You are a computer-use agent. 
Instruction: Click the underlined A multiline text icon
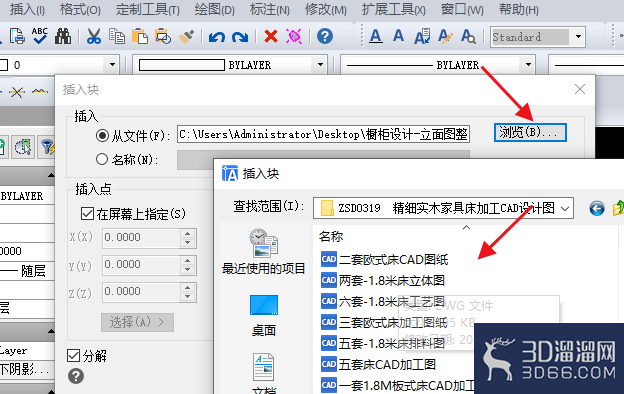coord(376,36)
